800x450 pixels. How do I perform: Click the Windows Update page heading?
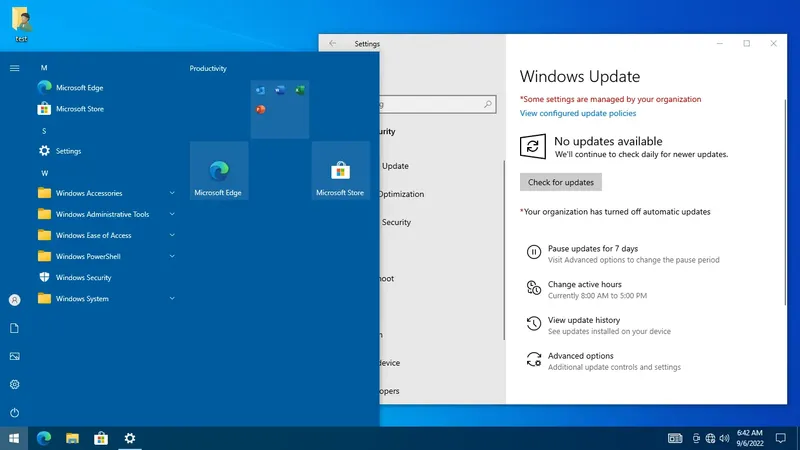tap(580, 77)
